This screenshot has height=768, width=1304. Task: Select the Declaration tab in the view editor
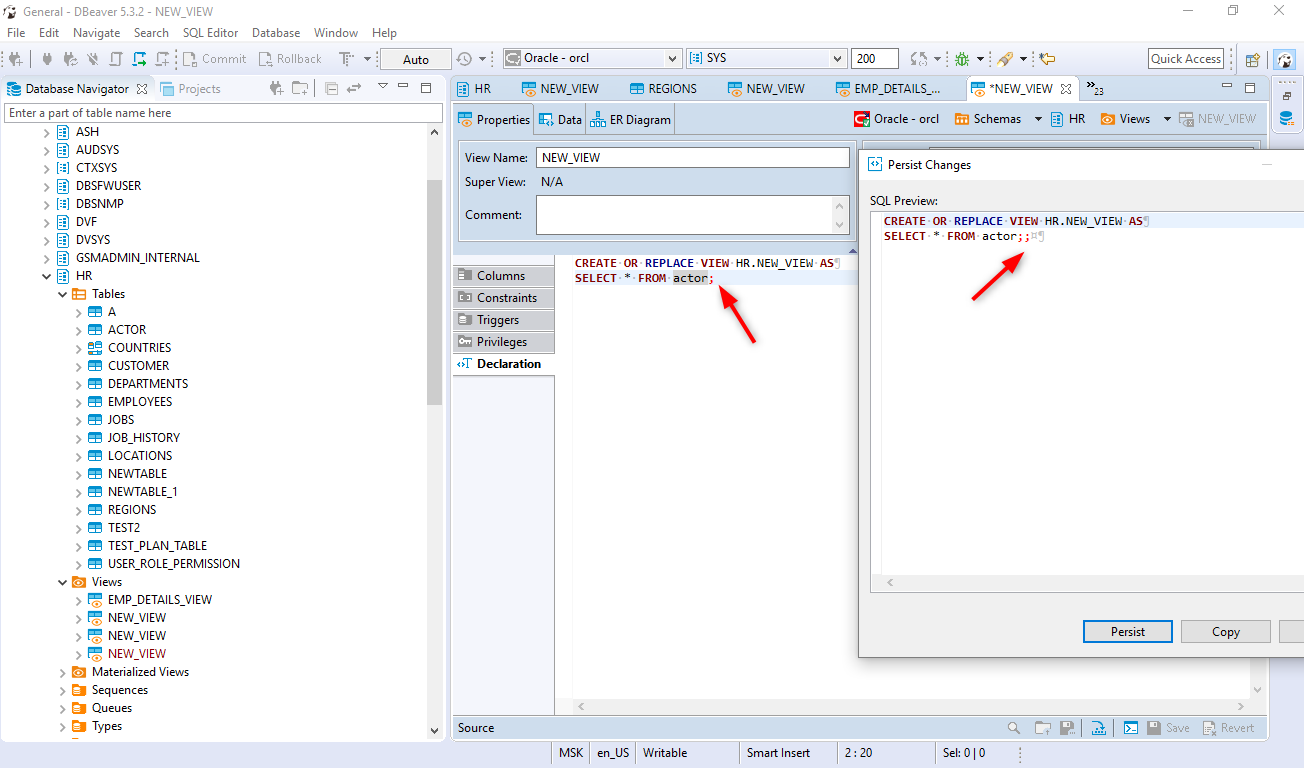tap(504, 363)
